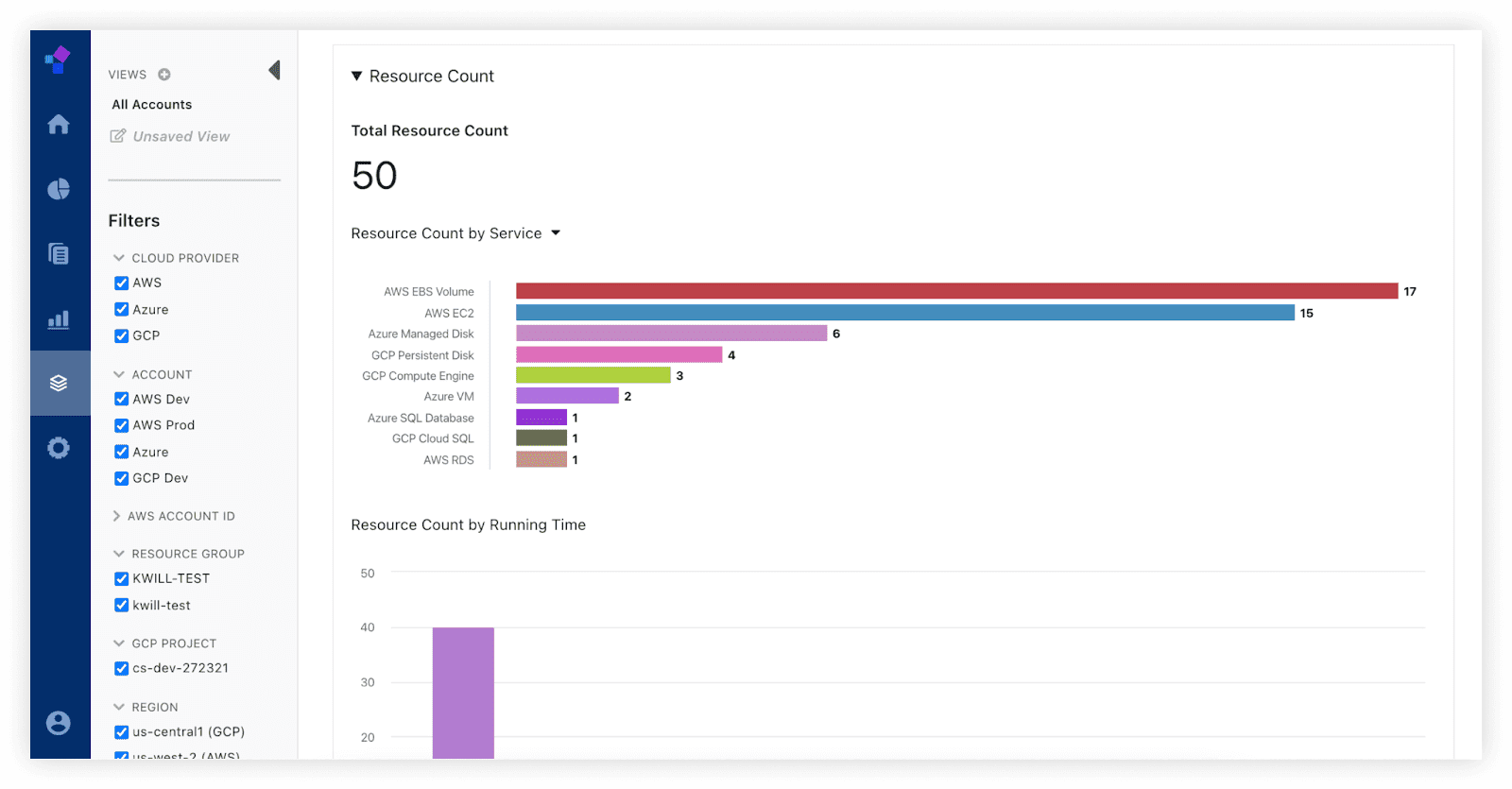
Task: Collapse the GCP Project filter section
Action: [x=119, y=643]
